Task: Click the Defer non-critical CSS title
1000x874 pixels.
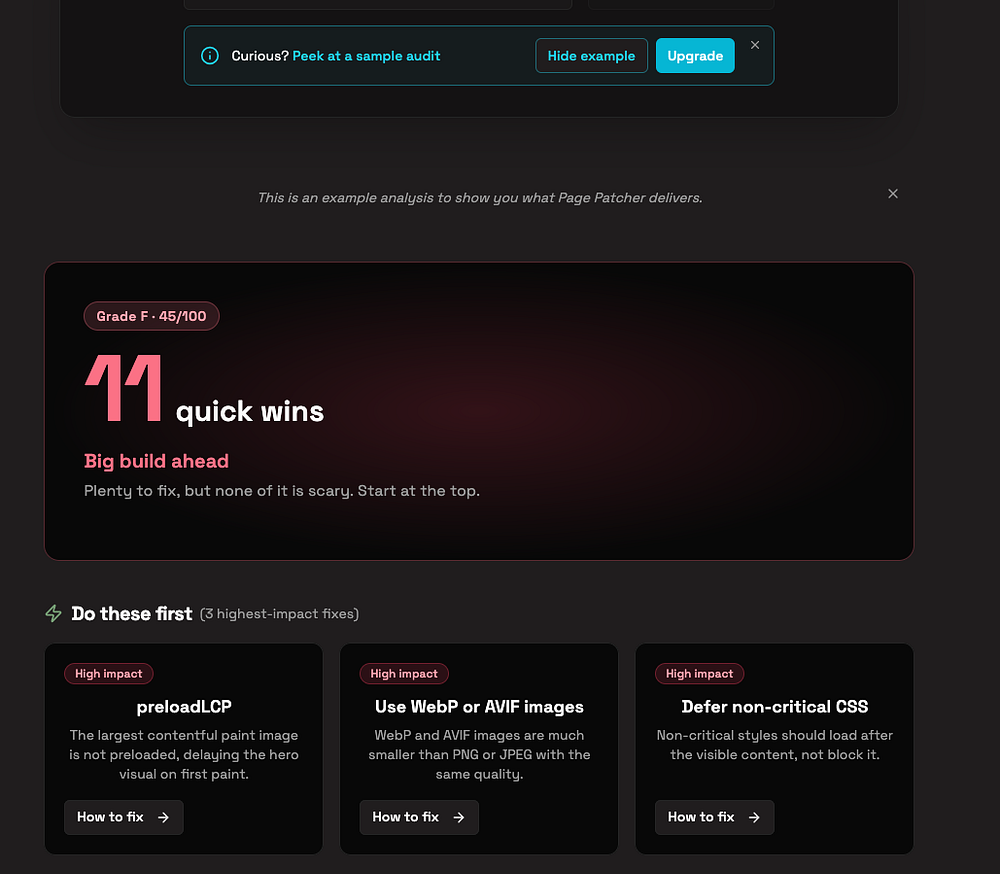Action: (774, 706)
